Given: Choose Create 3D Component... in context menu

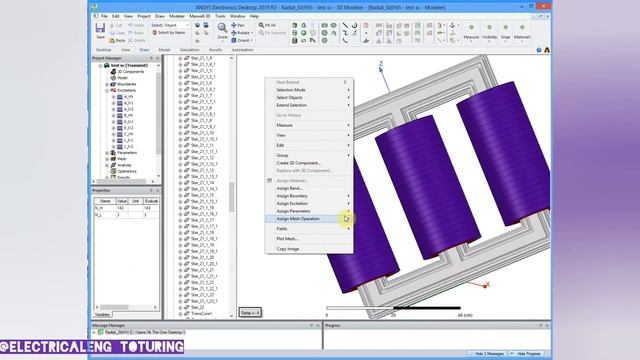Looking at the screenshot, I should [x=309, y=163].
